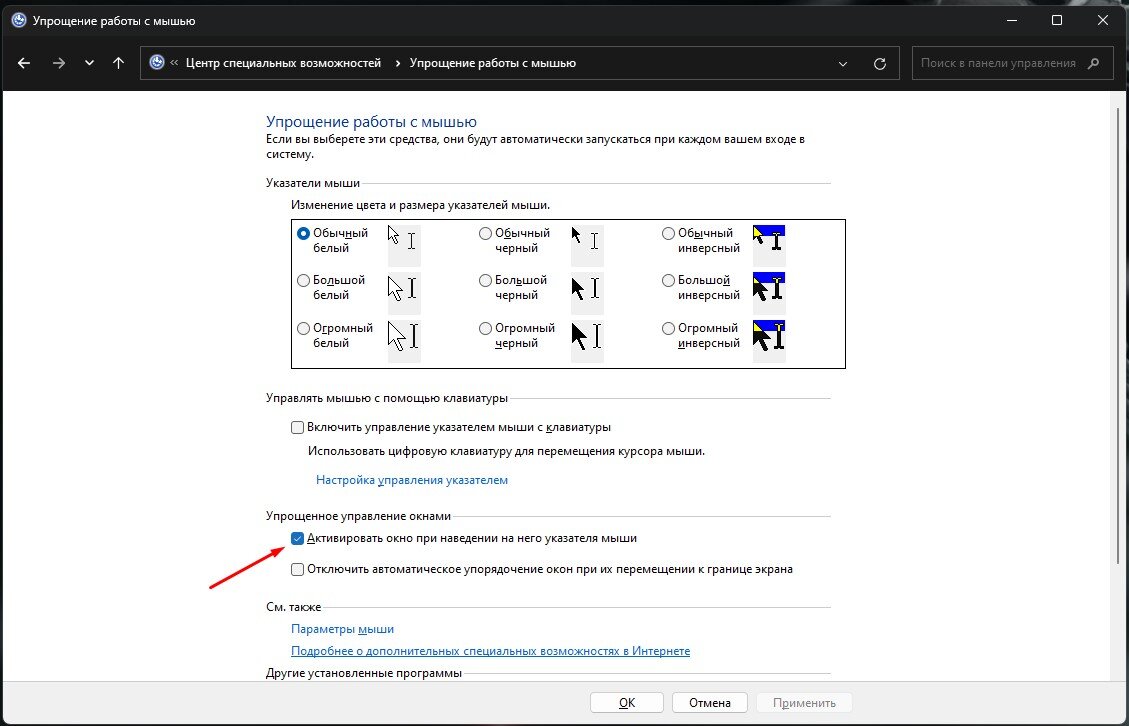Select the Огромный белый pointer option
The height and width of the screenshot is (726, 1129).
(303, 328)
